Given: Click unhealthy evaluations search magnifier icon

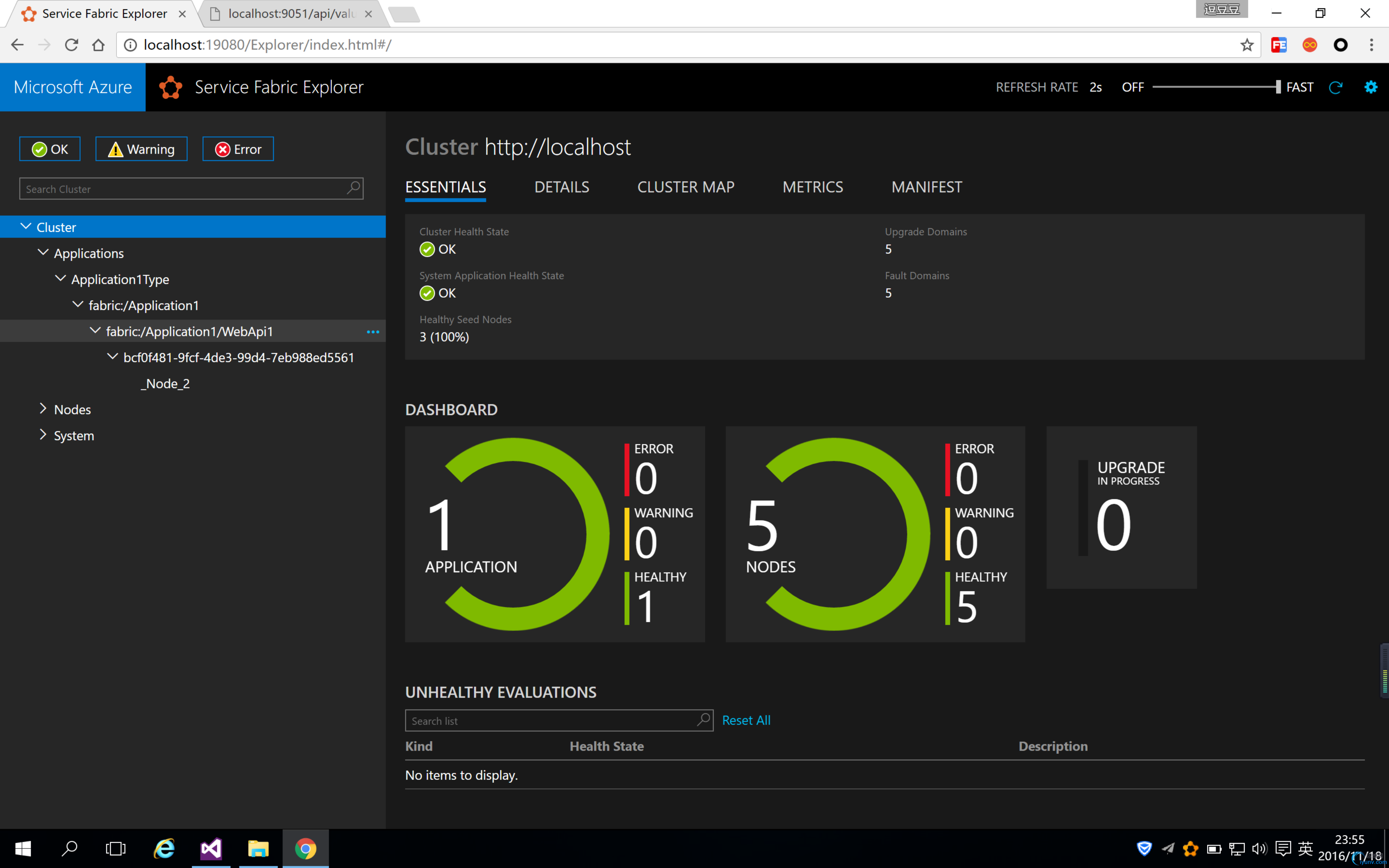Looking at the screenshot, I should pyautogui.click(x=703, y=719).
